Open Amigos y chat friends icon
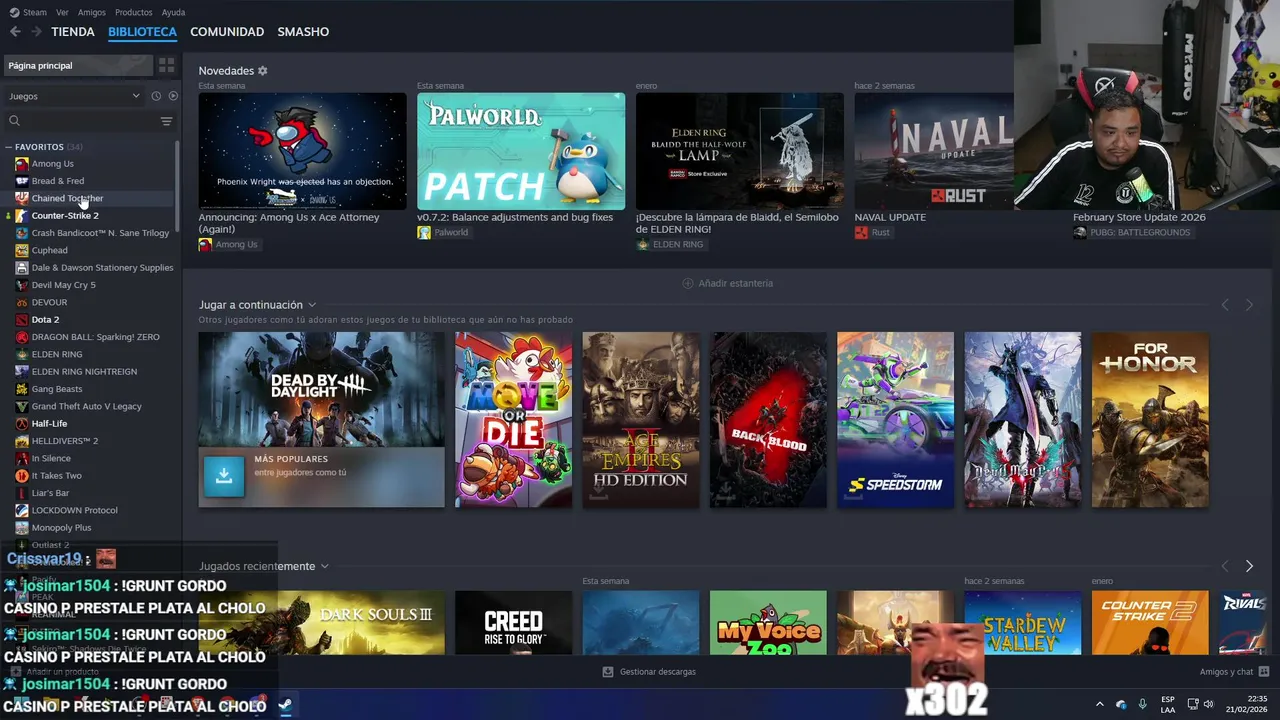Screen dimensions: 1280x720 tap(1264, 672)
